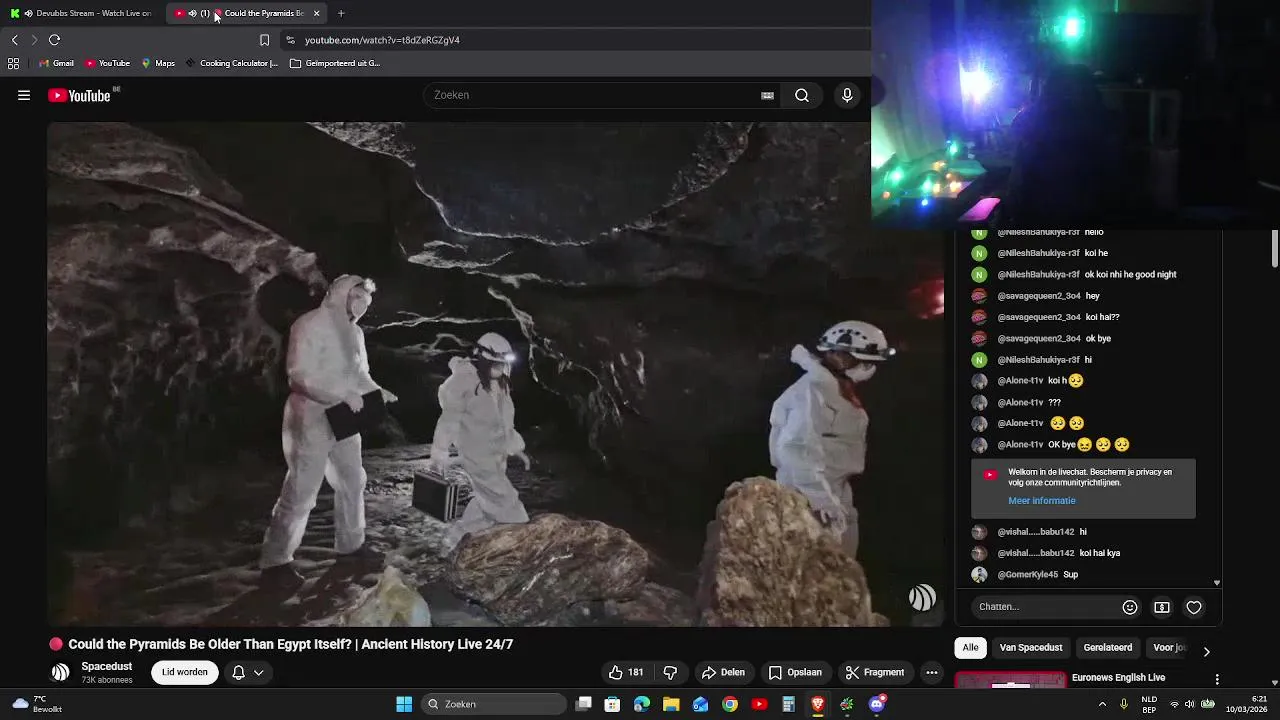Click the YouTube search magnifier button
The width and height of the screenshot is (1280, 720).
point(802,95)
